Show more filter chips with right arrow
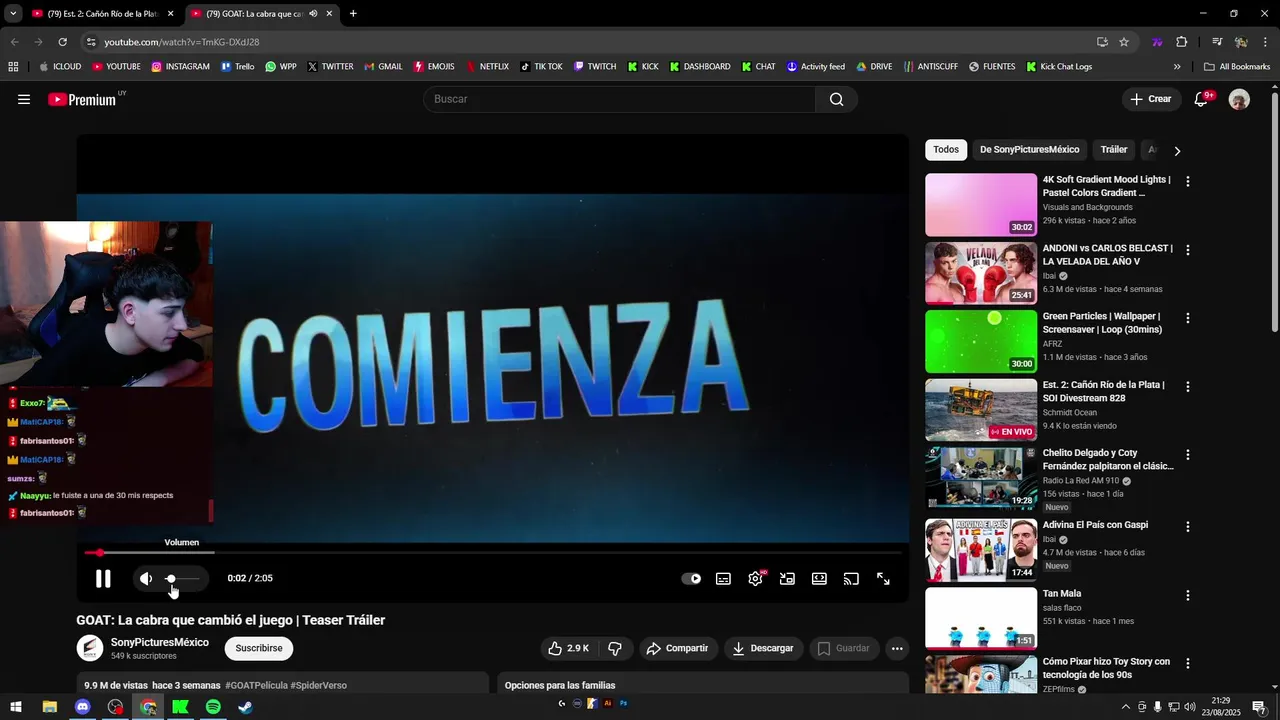This screenshot has width=1280, height=720. coord(1177,151)
